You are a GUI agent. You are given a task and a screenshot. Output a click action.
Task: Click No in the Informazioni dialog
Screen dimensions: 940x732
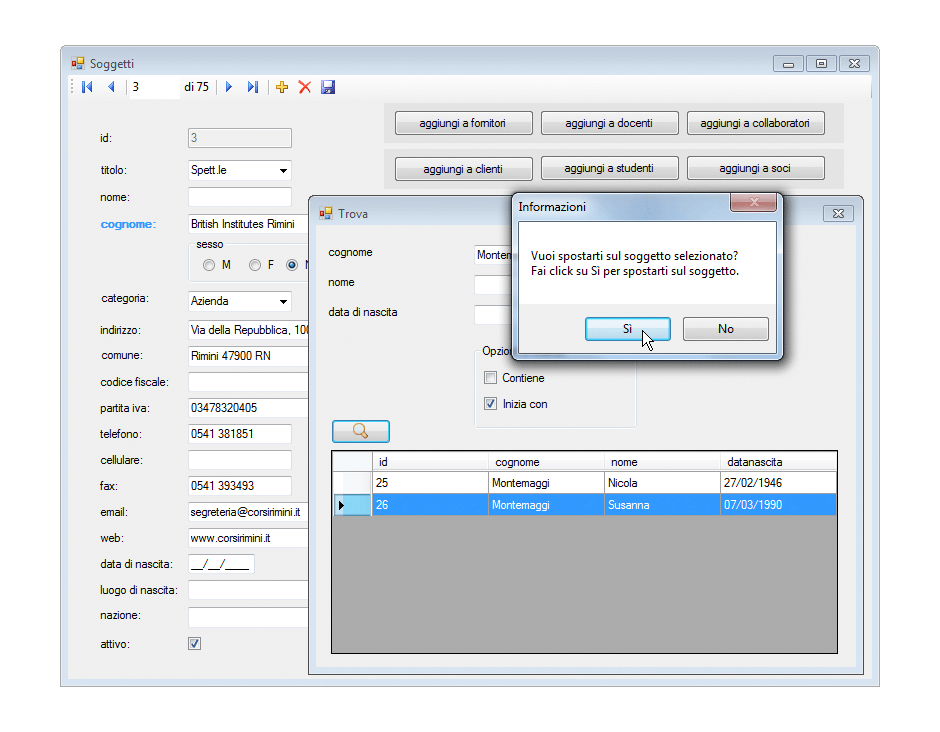(726, 329)
